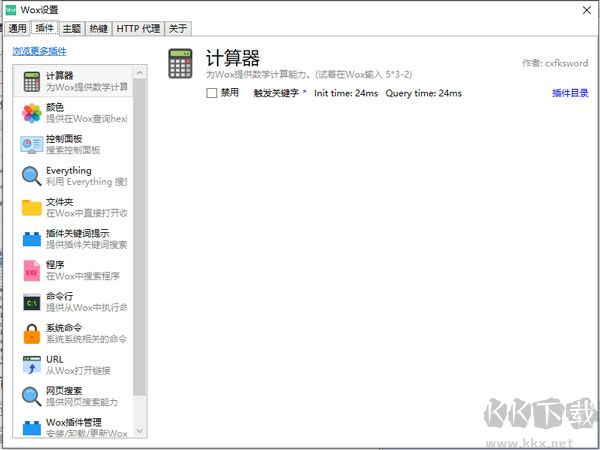Select the 网页搜索 plugin name

pyautogui.click(x=64, y=391)
